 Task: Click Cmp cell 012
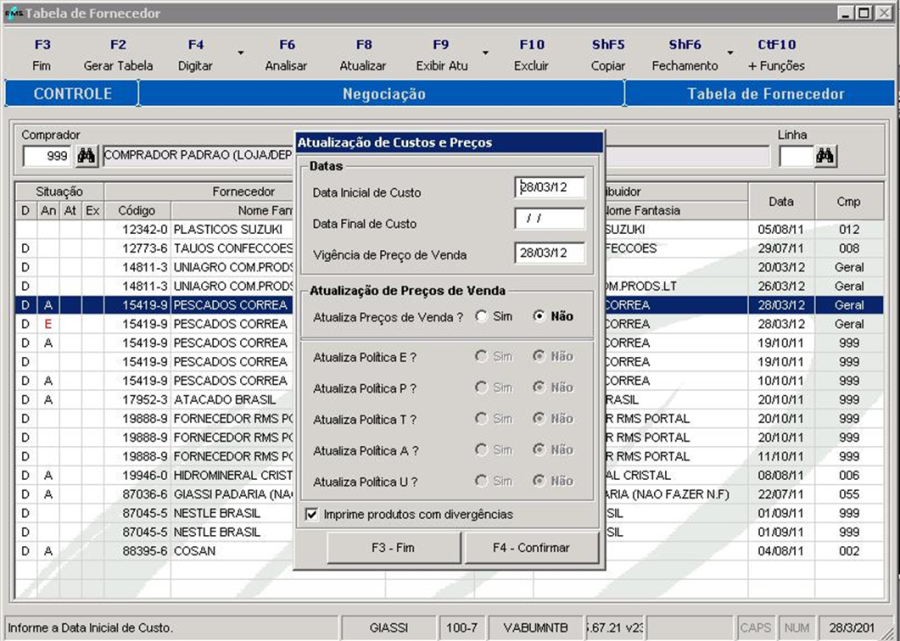848,230
